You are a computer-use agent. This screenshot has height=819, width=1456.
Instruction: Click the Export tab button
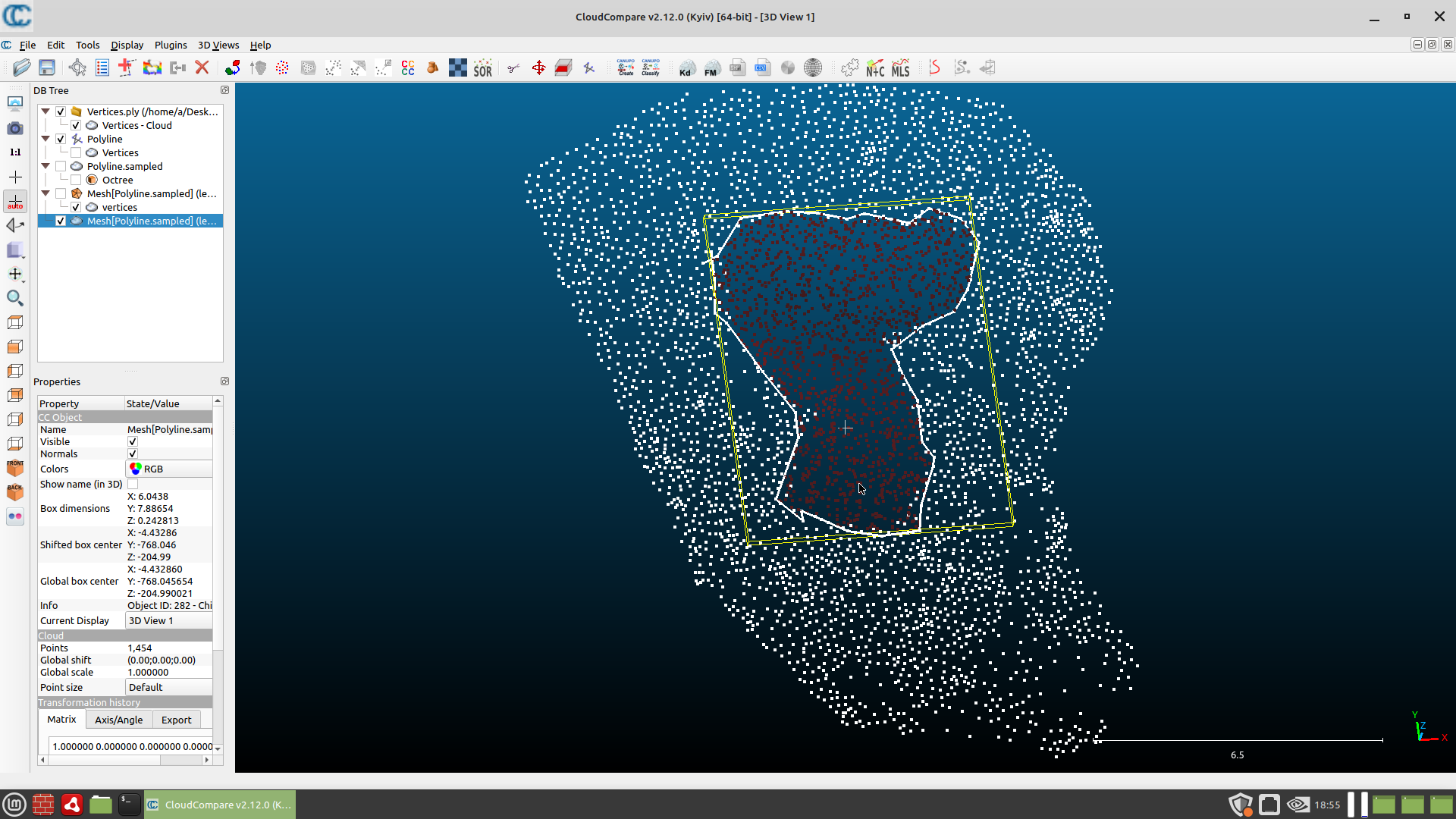[x=176, y=720]
